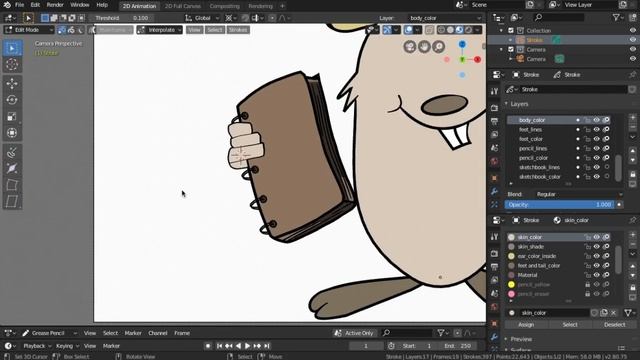Jump to next keyframe
The height and width of the screenshot is (360, 640).
[257, 346]
